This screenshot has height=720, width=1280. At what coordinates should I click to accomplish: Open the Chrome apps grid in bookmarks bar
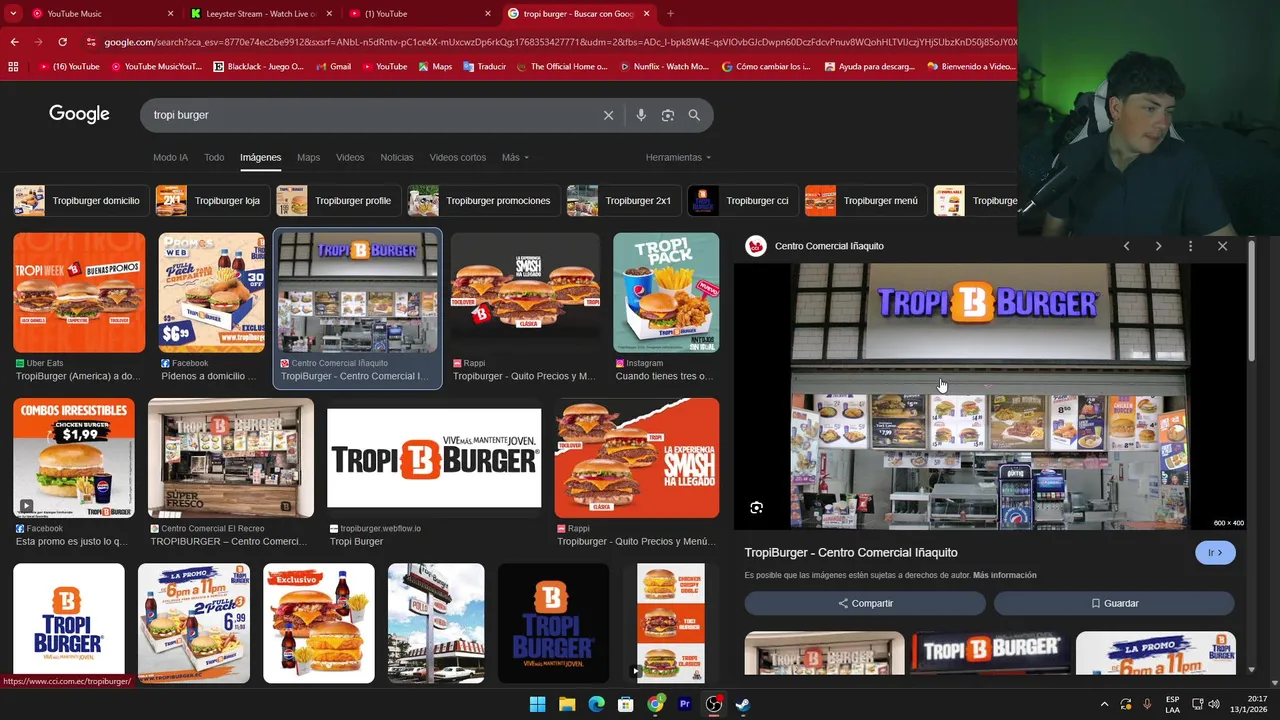click(x=13, y=67)
